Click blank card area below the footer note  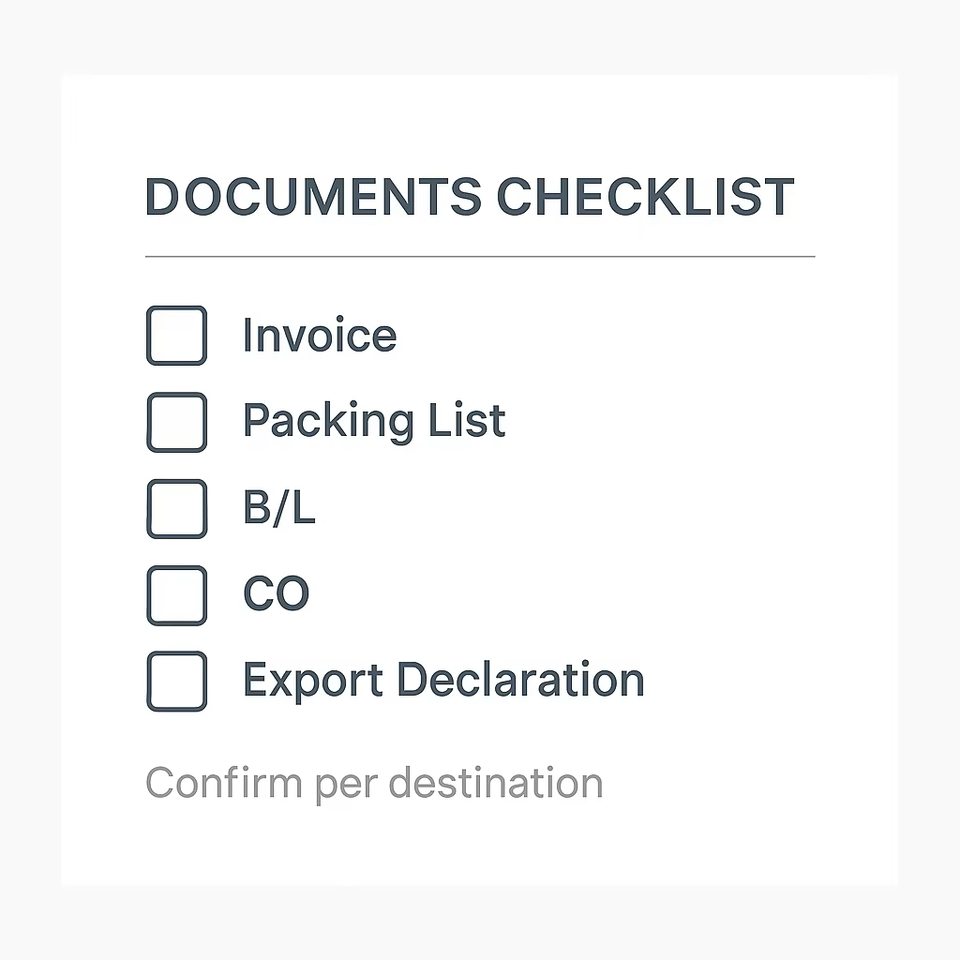coord(480,845)
